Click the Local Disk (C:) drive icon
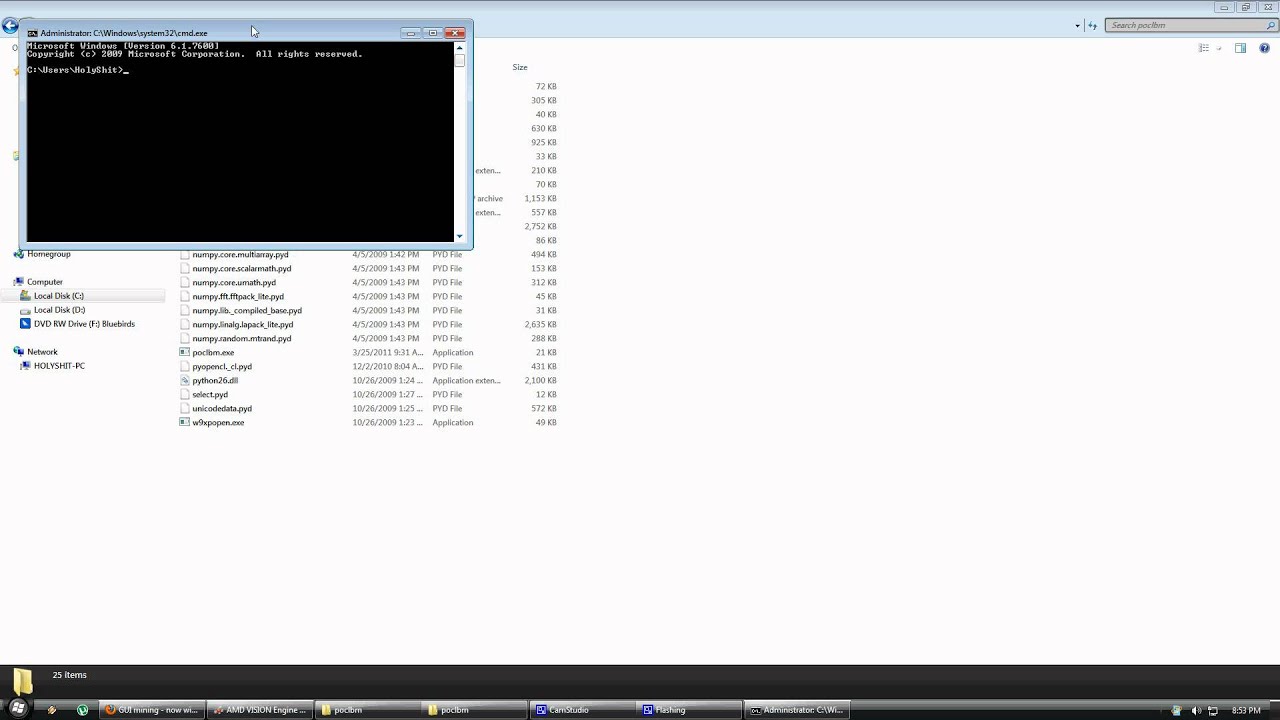This screenshot has width=1280, height=720. point(25,296)
